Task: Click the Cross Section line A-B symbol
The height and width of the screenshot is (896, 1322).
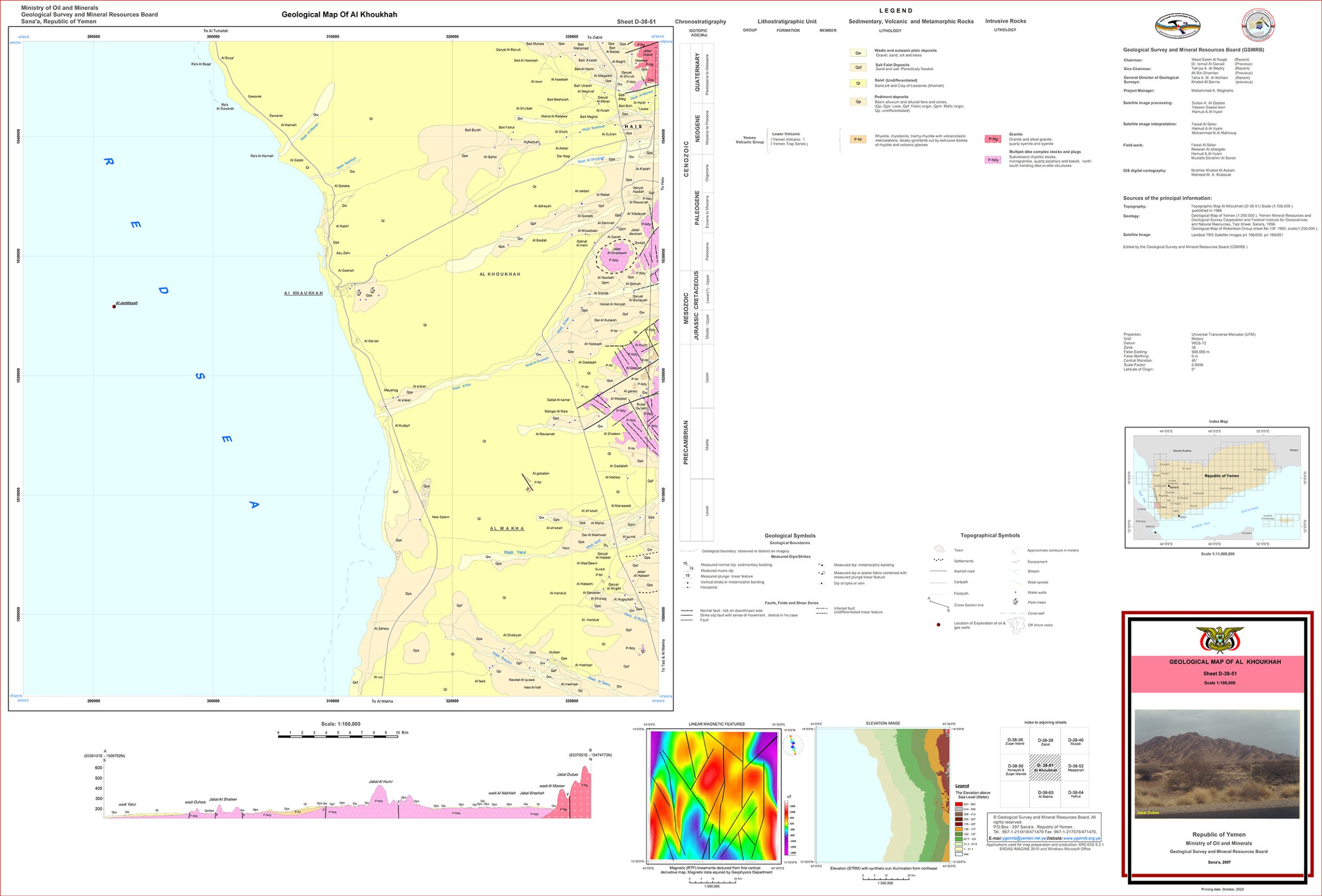Action: point(939,604)
